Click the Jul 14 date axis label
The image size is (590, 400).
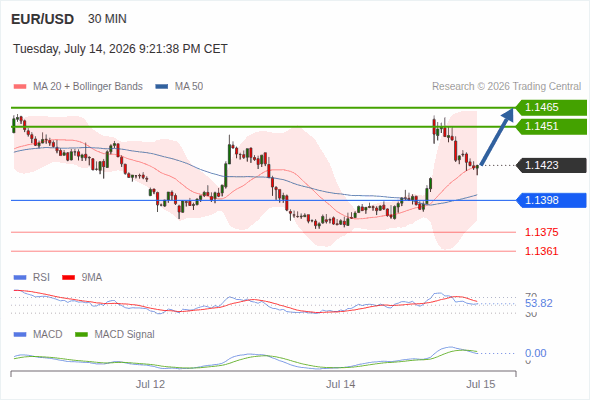click(341, 384)
